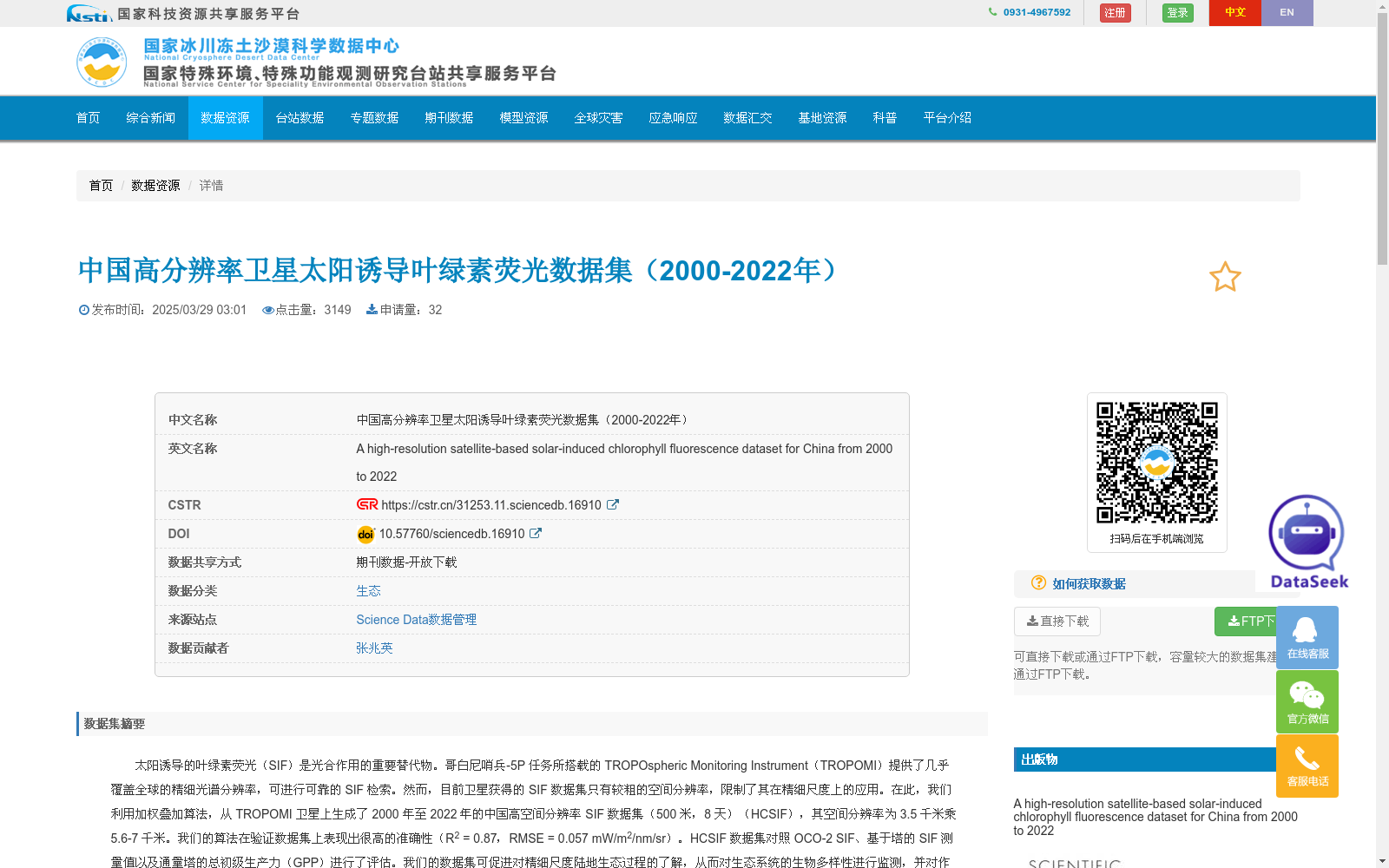This screenshot has width=1389, height=868.
Task: Go to 数据资源 in the breadcrumb
Action: point(155,186)
